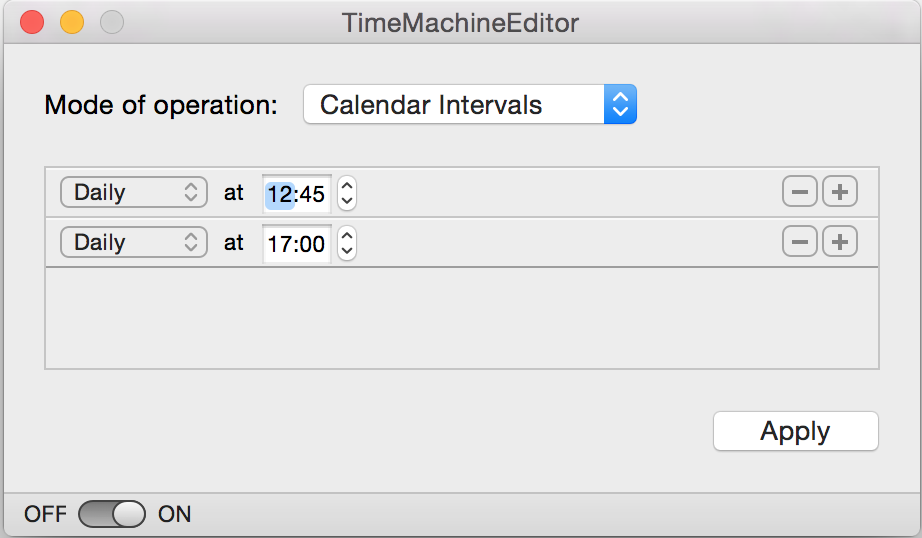Expand the Daily dropdown for 17:00 row
The width and height of the screenshot is (922, 538).
tap(134, 242)
